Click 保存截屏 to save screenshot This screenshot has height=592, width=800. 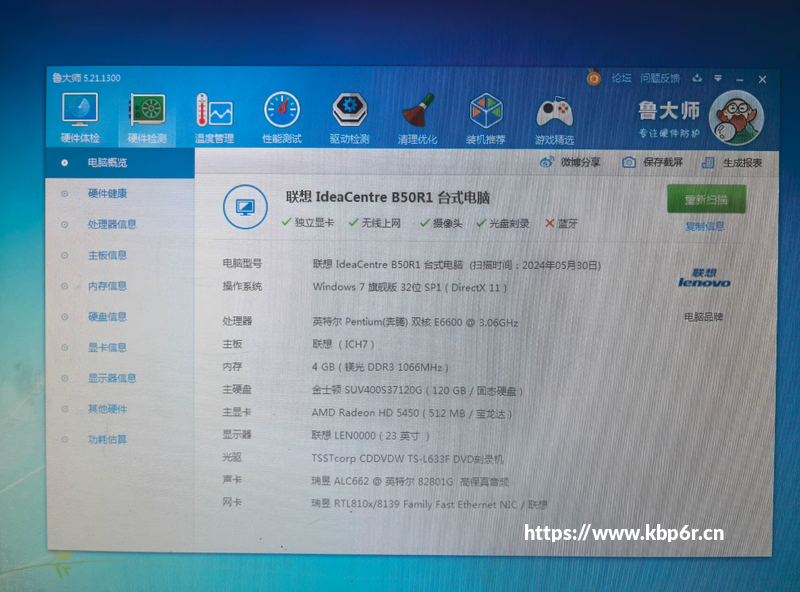652,162
